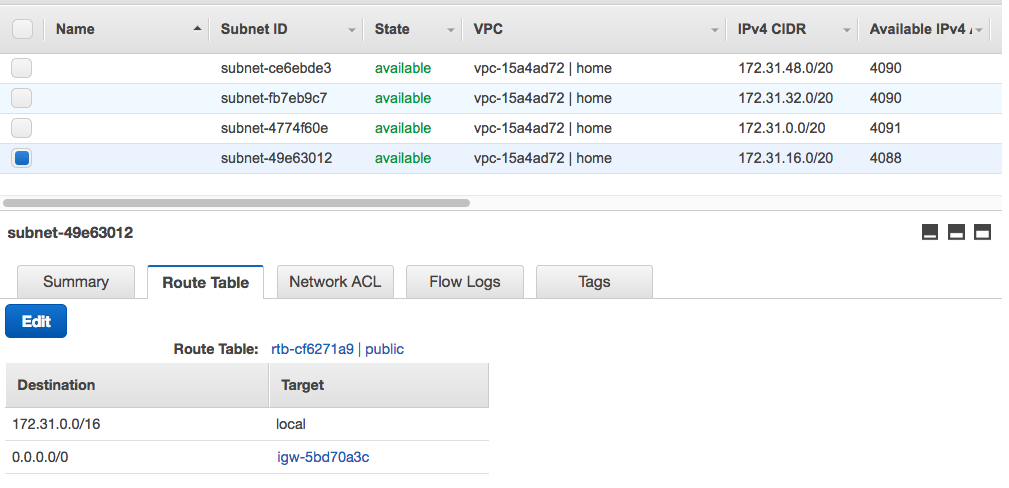Viewport: 1009px width, 488px height.
Task: Open route table link rtb-cf6271a9
Action: click(312, 349)
